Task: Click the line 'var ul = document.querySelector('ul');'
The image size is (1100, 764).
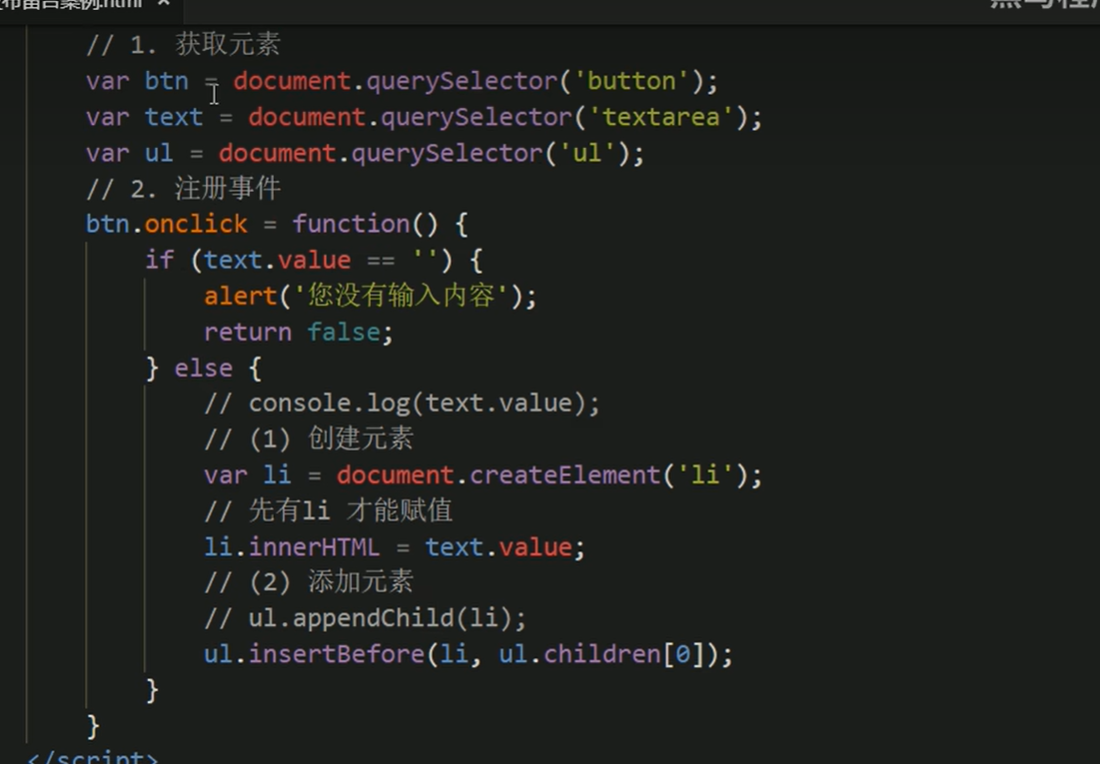Action: tap(365, 153)
